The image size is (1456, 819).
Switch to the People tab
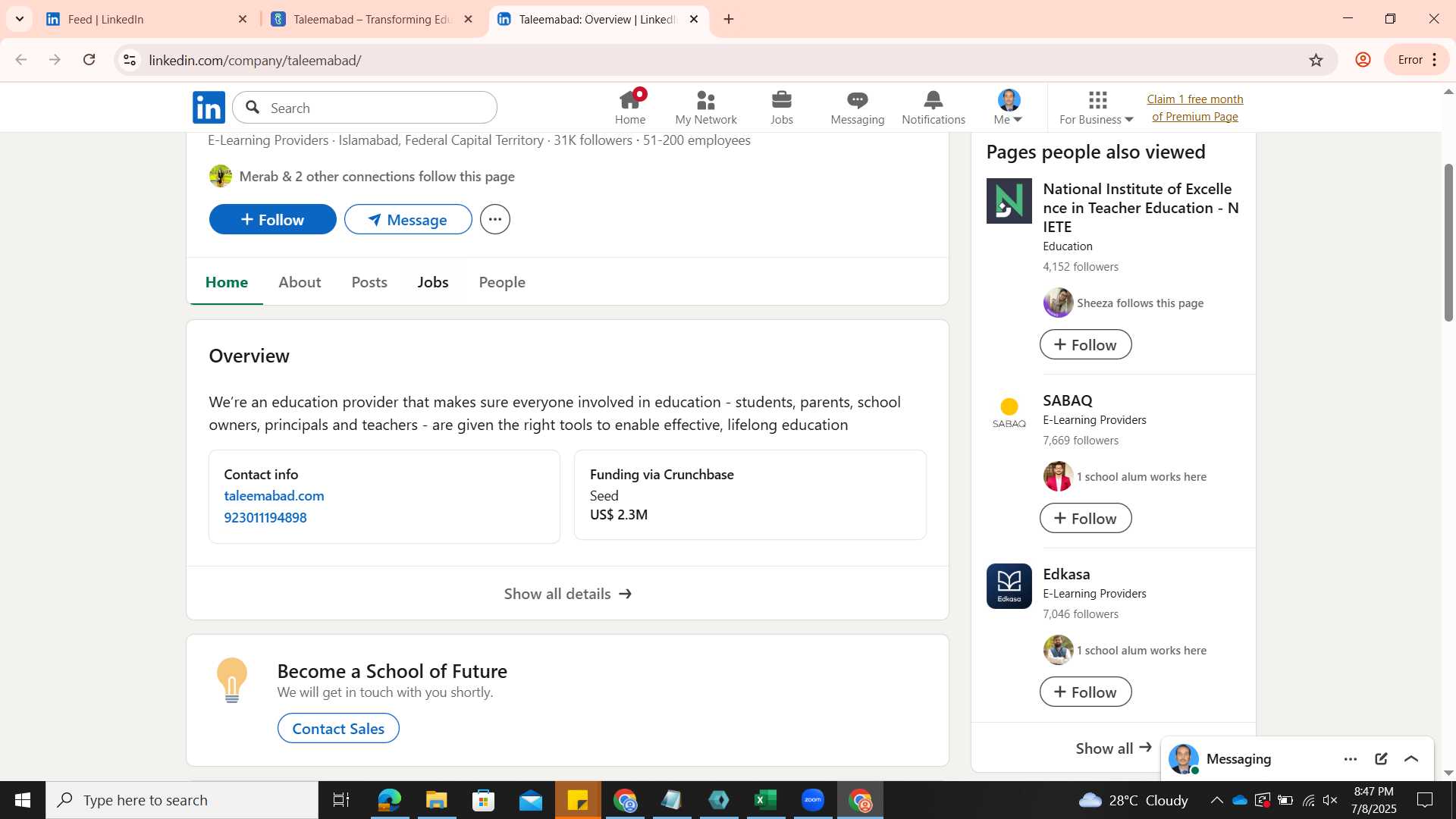pyautogui.click(x=502, y=282)
